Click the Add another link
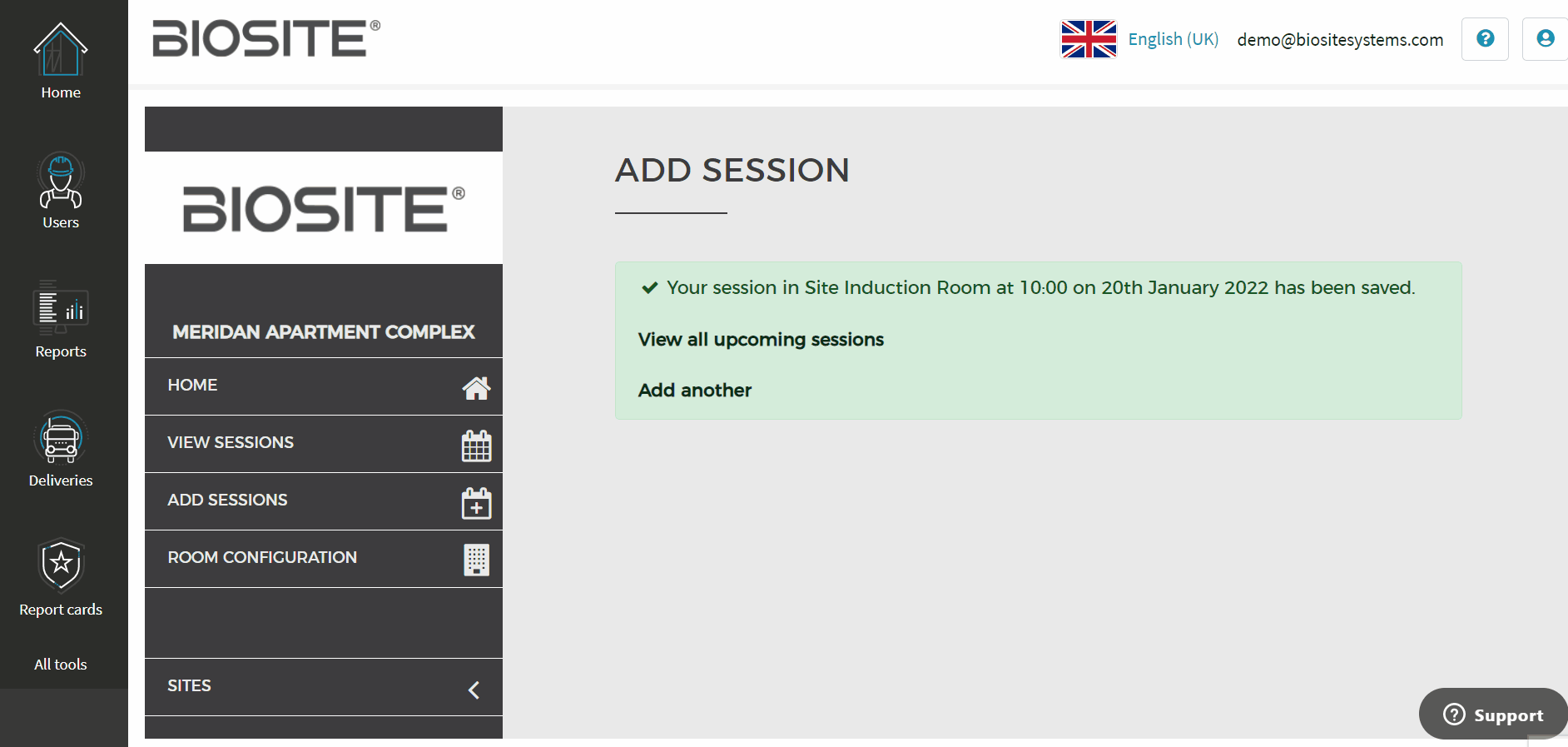 [x=695, y=391]
